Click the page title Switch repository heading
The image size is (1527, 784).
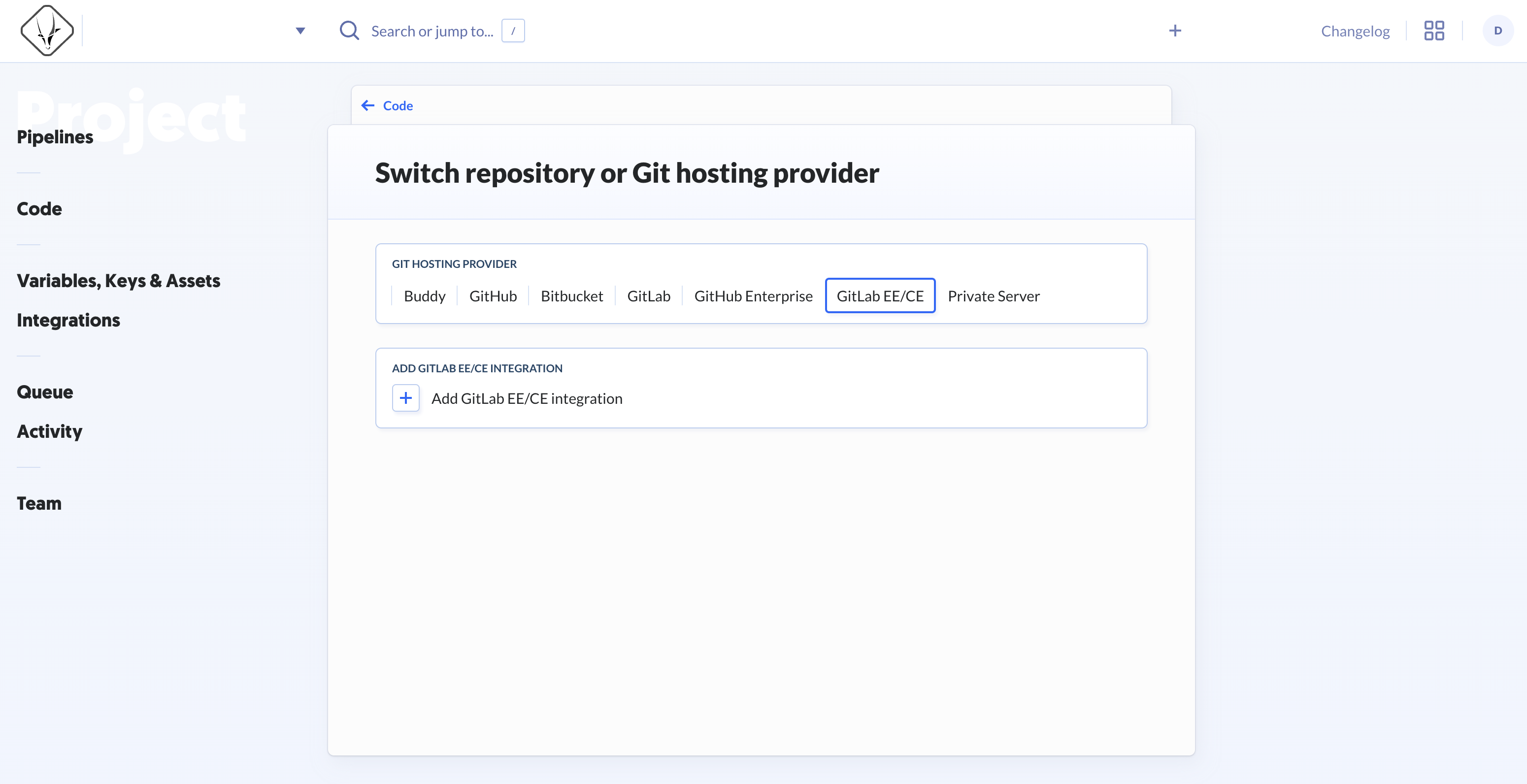627,174
